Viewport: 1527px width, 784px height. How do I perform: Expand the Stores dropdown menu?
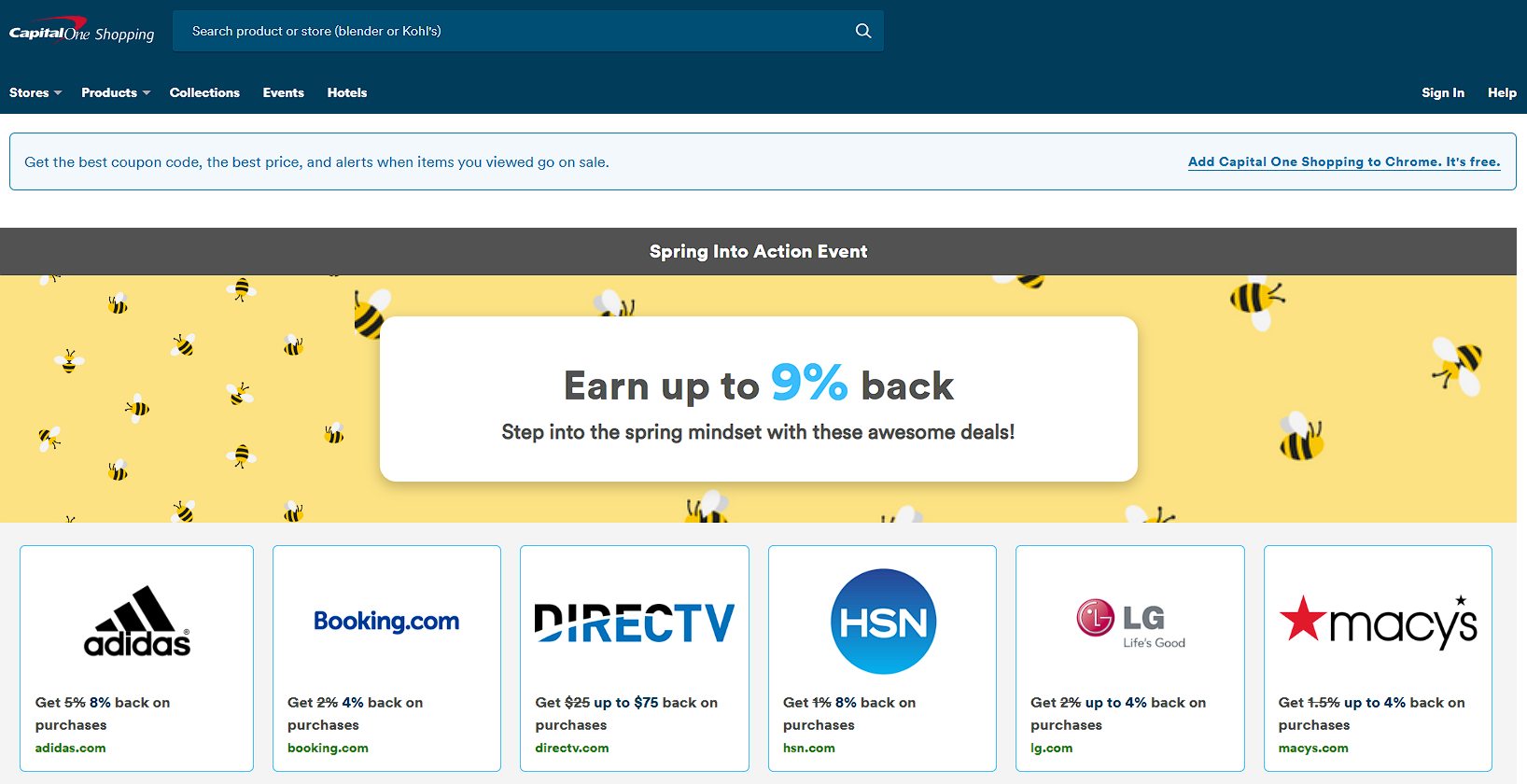[x=35, y=92]
